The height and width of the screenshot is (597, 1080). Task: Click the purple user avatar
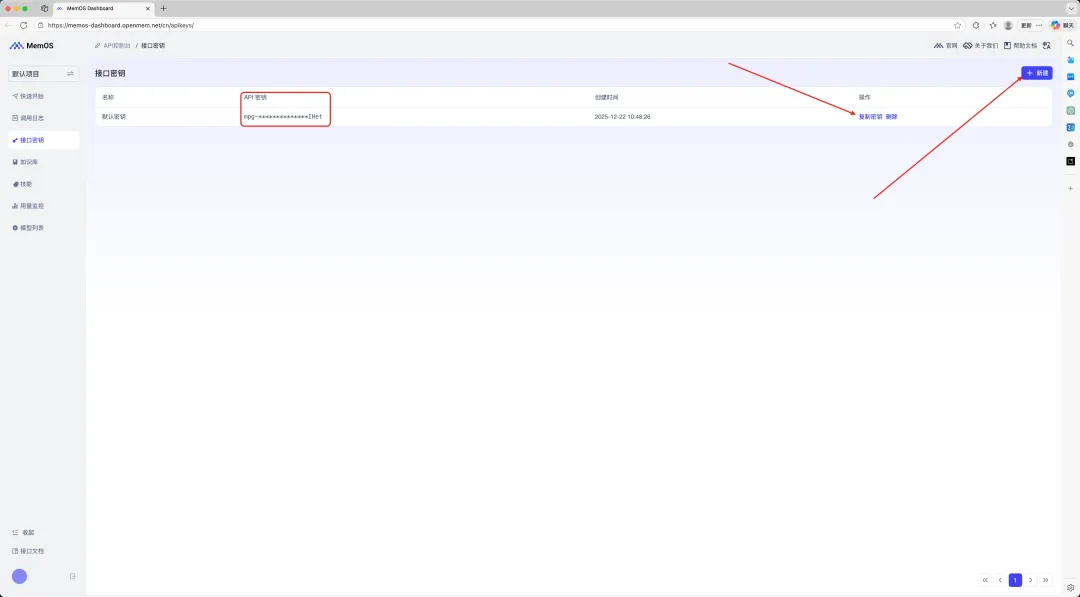tap(19, 576)
